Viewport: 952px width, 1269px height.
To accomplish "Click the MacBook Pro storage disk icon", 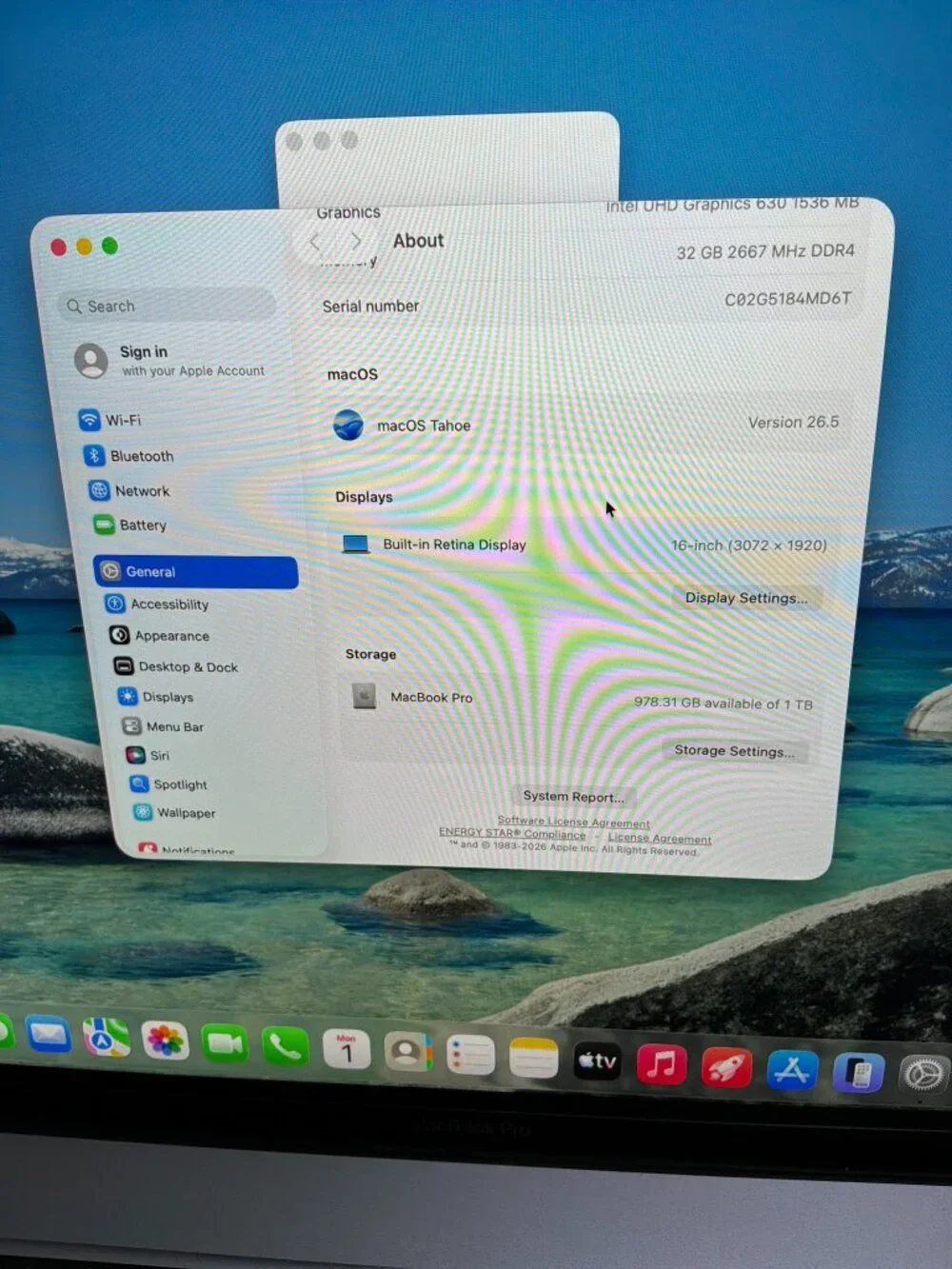I will [364, 697].
